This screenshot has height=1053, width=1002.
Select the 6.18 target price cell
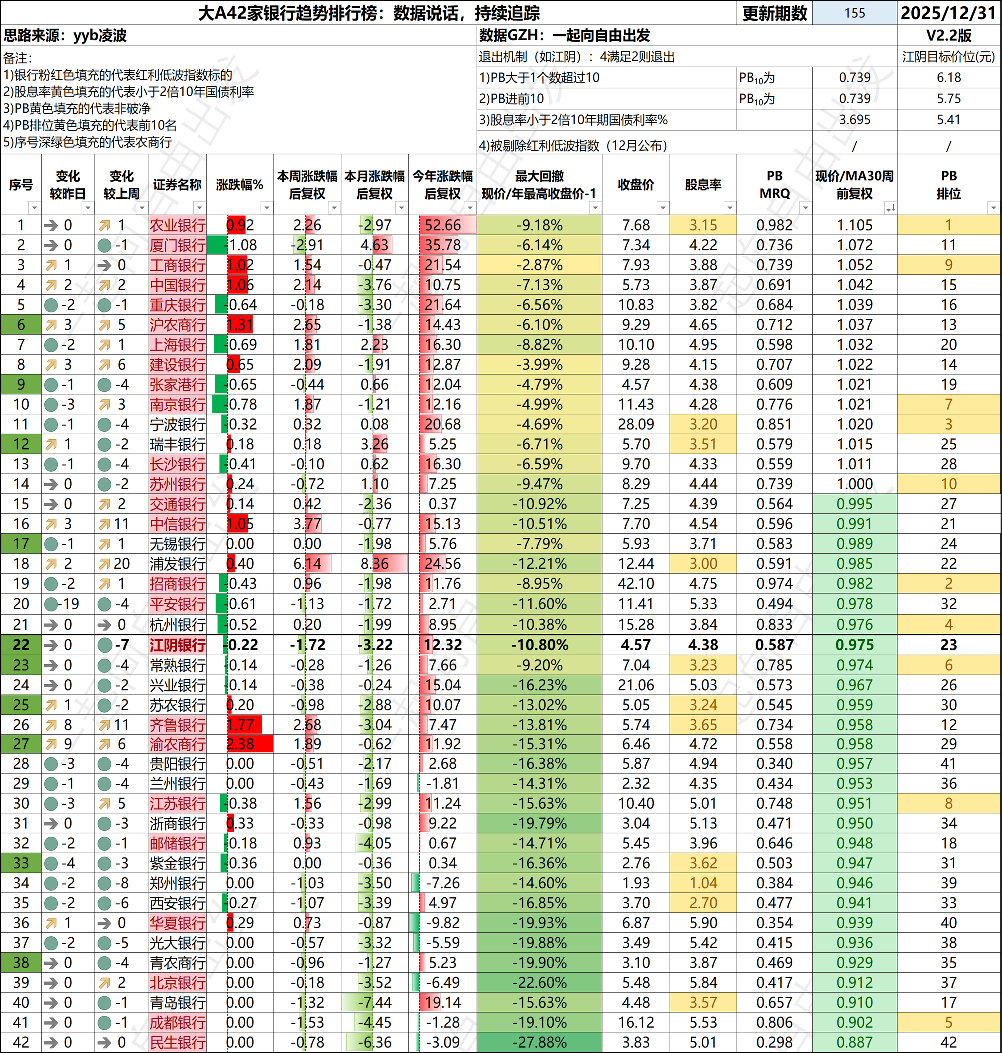click(948, 78)
